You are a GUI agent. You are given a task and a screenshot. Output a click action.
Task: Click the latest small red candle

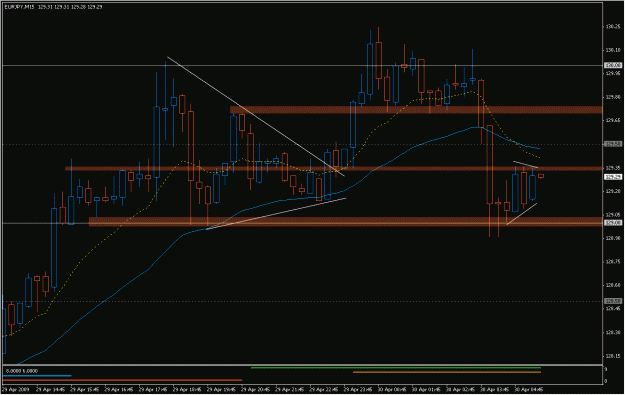[x=541, y=176]
